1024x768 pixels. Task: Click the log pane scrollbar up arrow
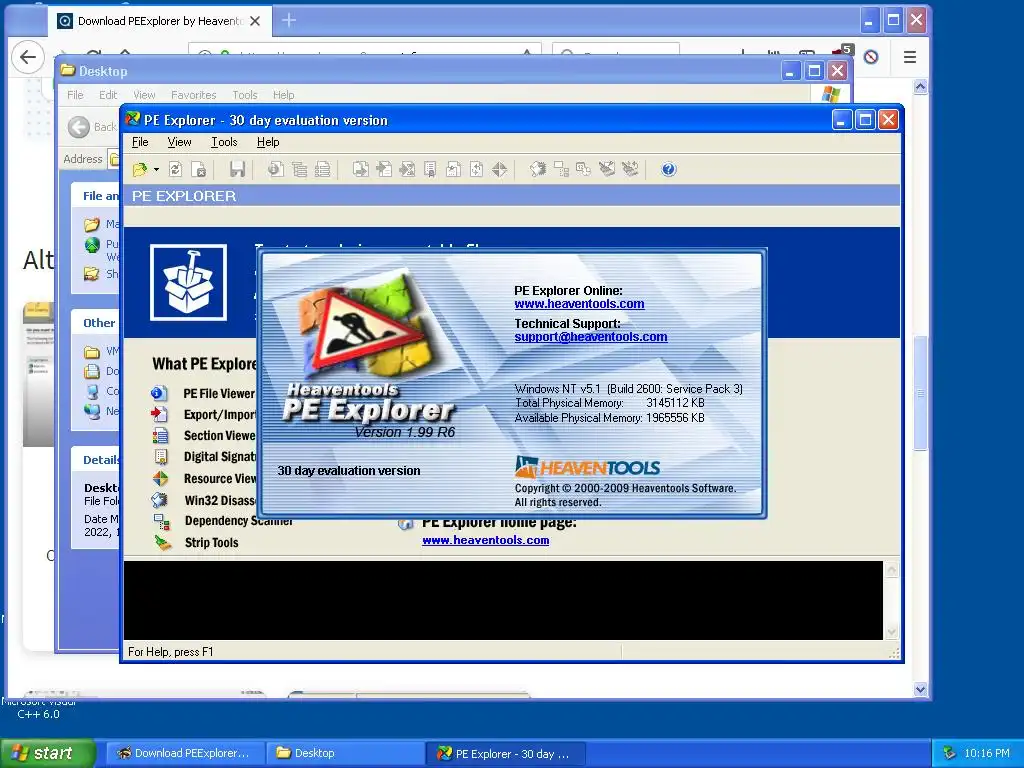[891, 569]
